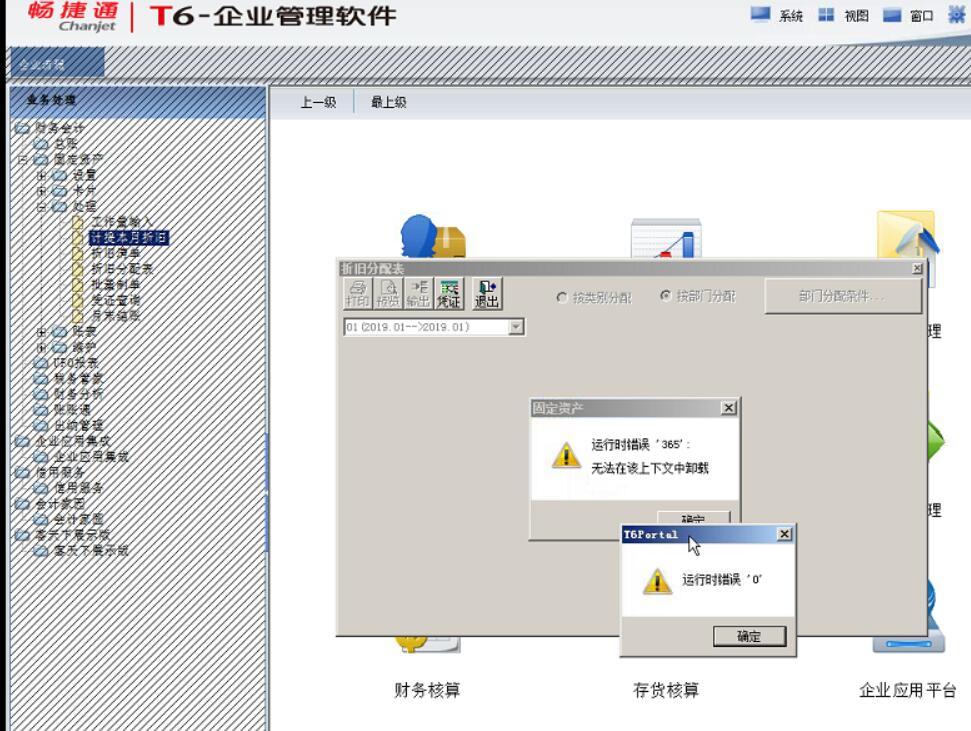Expand the 维护 tree node
Screen dimensions: 971x731
tap(41, 347)
